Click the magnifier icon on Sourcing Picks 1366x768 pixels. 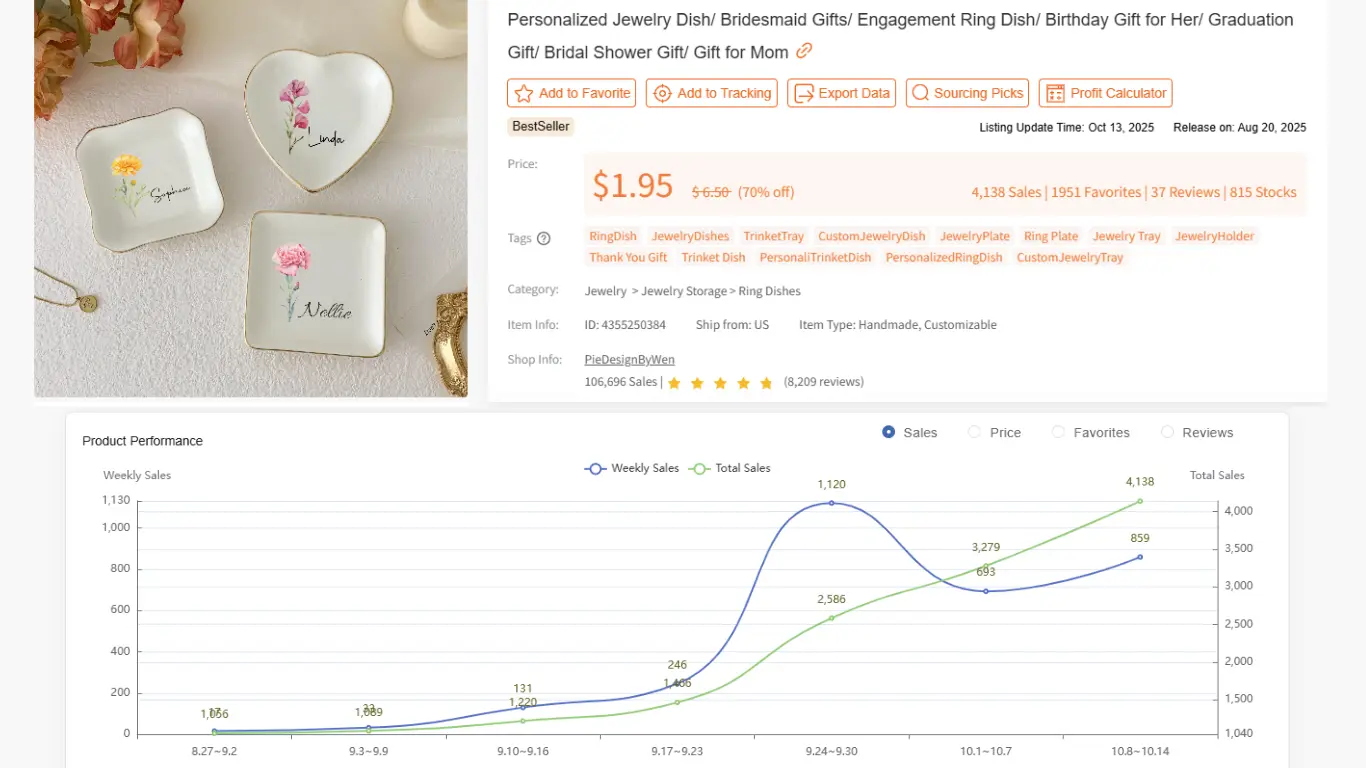(x=920, y=92)
